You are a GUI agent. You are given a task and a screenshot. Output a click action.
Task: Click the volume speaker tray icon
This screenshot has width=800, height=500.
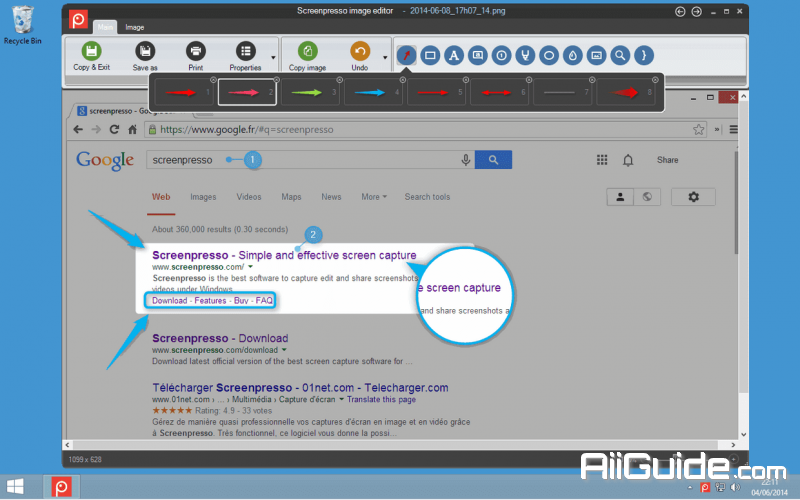(x=735, y=488)
